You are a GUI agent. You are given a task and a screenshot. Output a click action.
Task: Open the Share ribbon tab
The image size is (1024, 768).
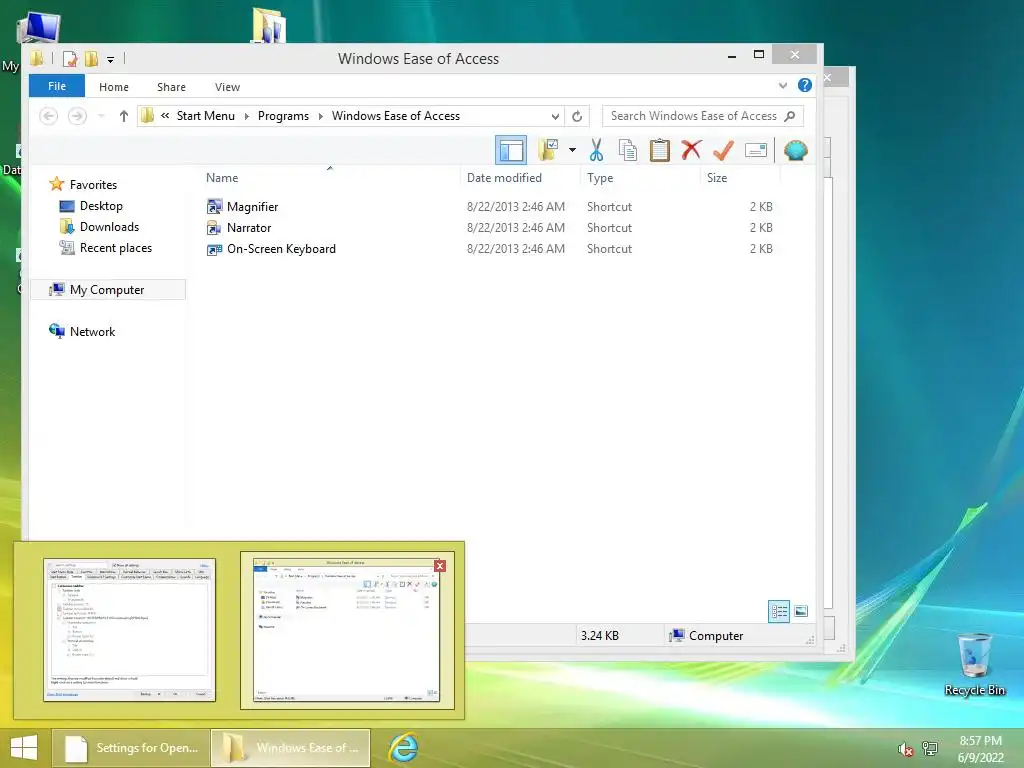pyautogui.click(x=171, y=87)
